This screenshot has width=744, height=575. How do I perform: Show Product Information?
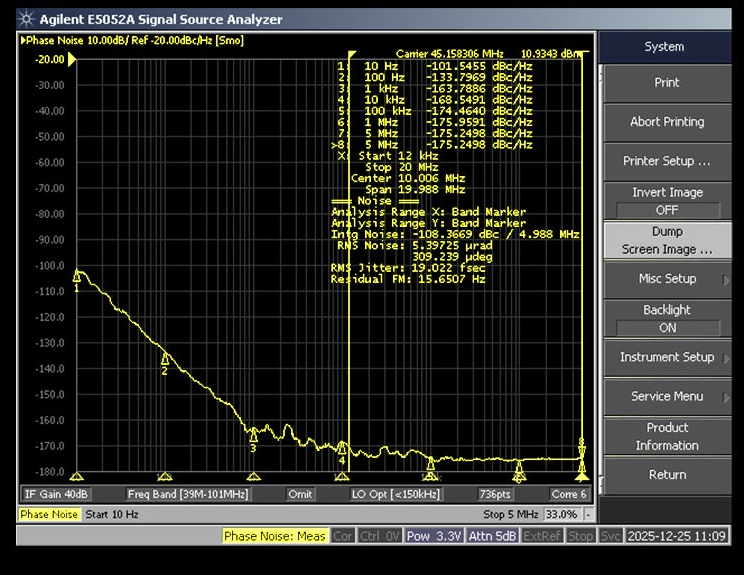click(x=667, y=436)
